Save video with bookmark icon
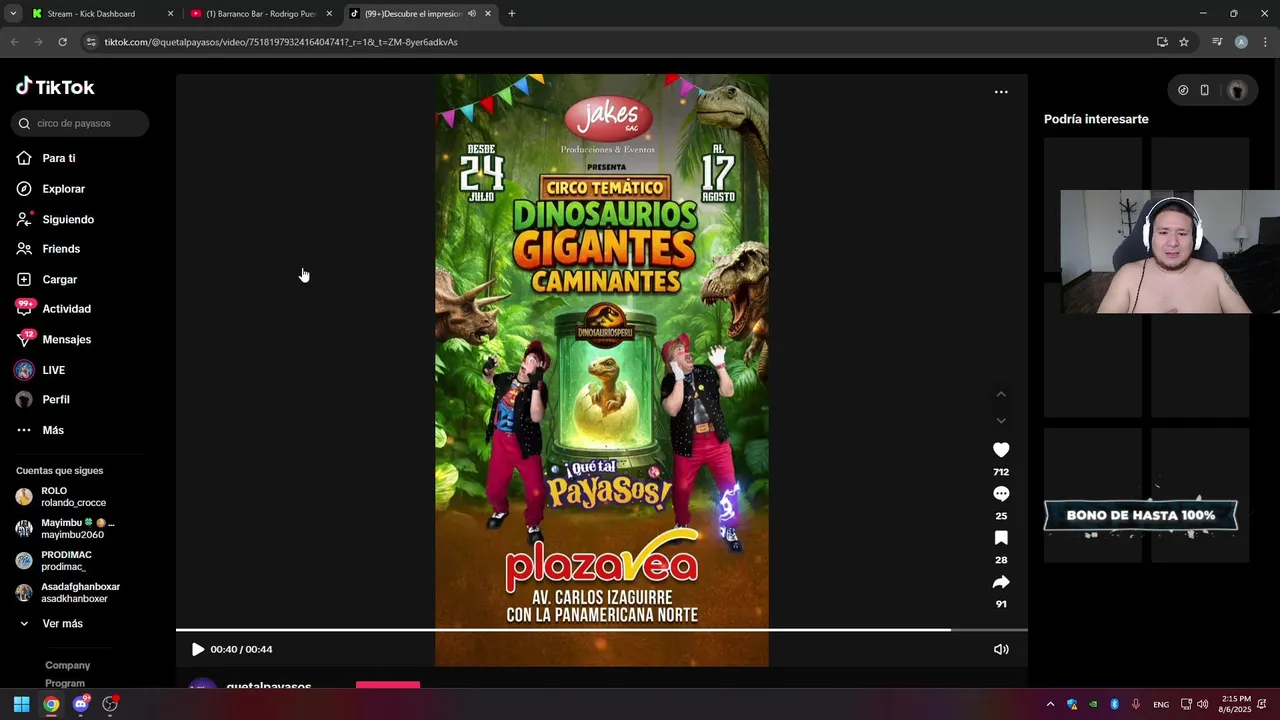 1001,538
